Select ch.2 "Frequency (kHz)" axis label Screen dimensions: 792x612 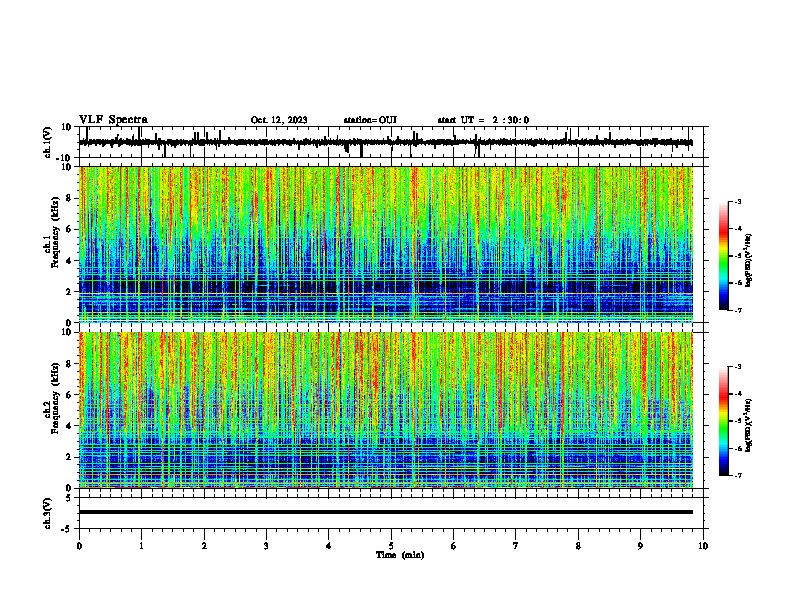[55, 398]
